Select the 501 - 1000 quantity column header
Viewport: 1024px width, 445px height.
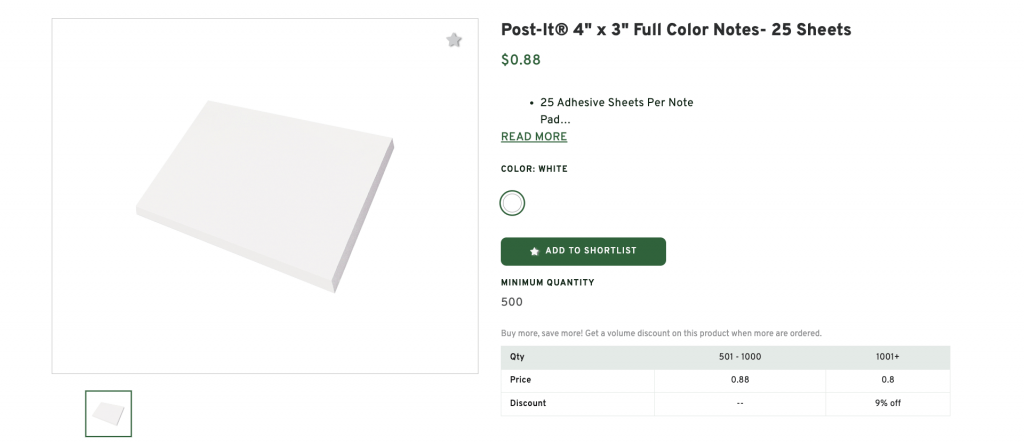click(x=740, y=357)
